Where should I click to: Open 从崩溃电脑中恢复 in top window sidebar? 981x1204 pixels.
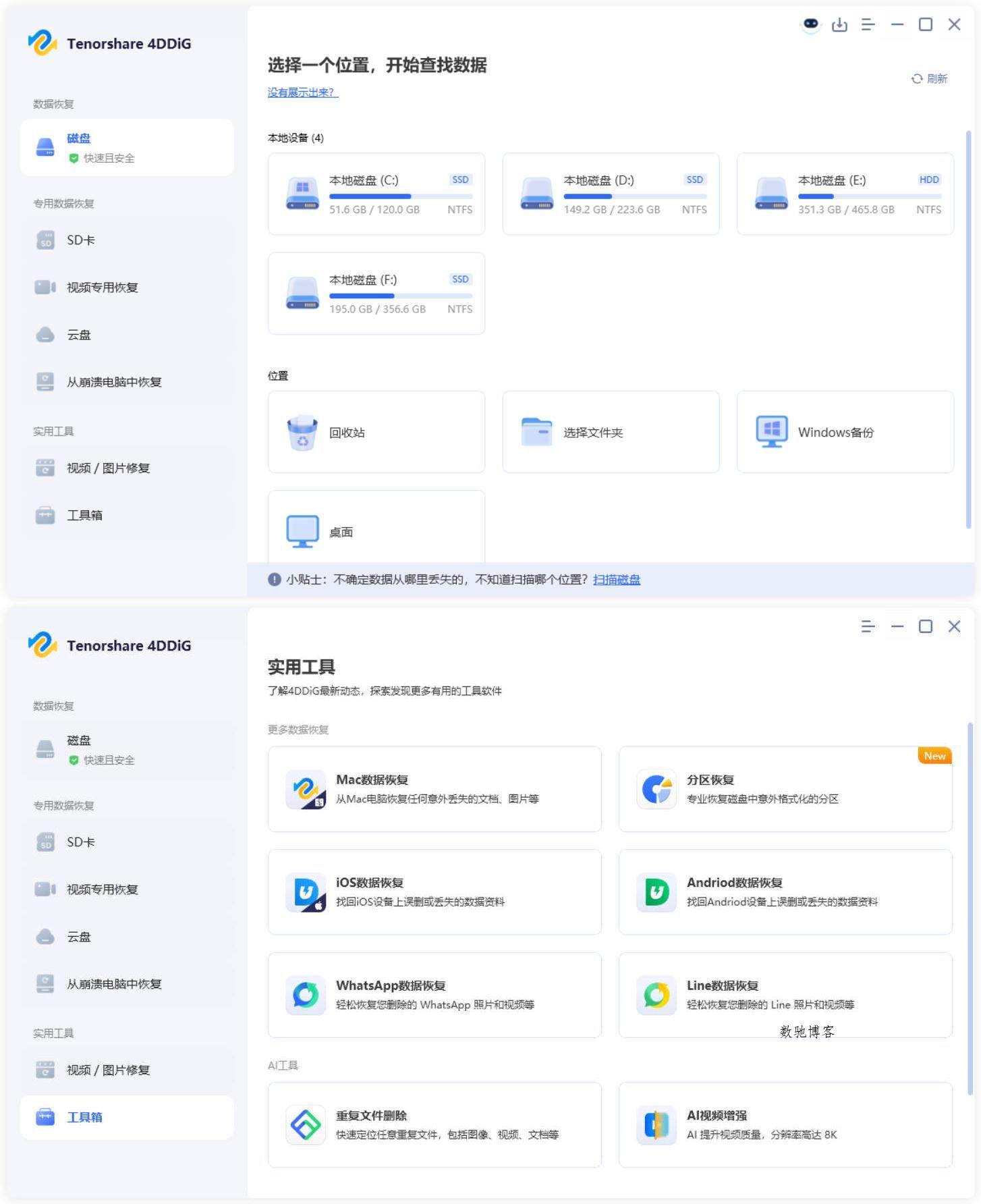point(127,381)
